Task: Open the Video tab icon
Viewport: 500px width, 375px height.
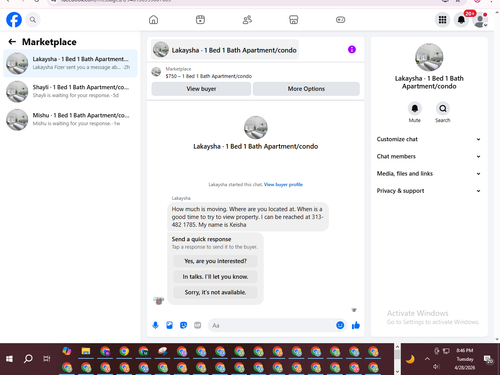Action: pyautogui.click(x=200, y=20)
